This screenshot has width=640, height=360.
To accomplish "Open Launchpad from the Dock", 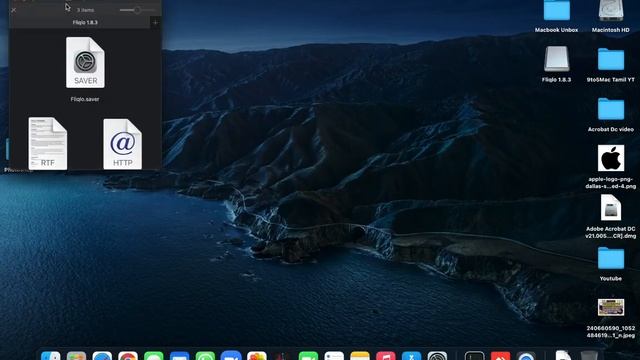I will 76,356.
